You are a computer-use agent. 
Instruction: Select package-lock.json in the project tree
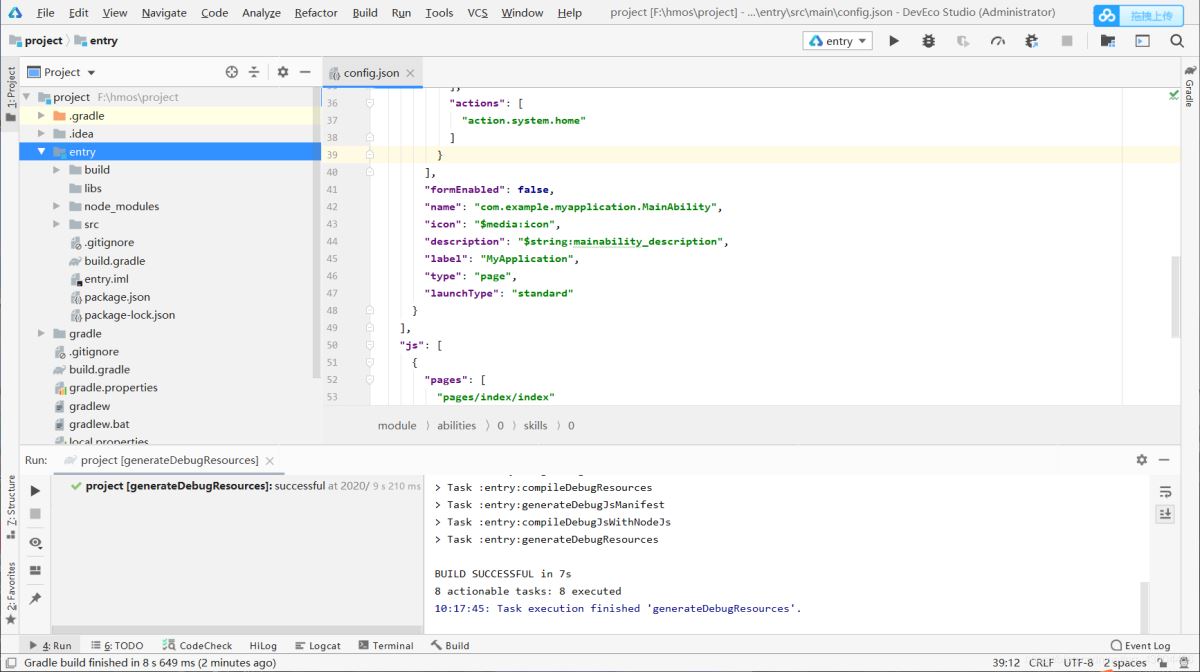(129, 315)
